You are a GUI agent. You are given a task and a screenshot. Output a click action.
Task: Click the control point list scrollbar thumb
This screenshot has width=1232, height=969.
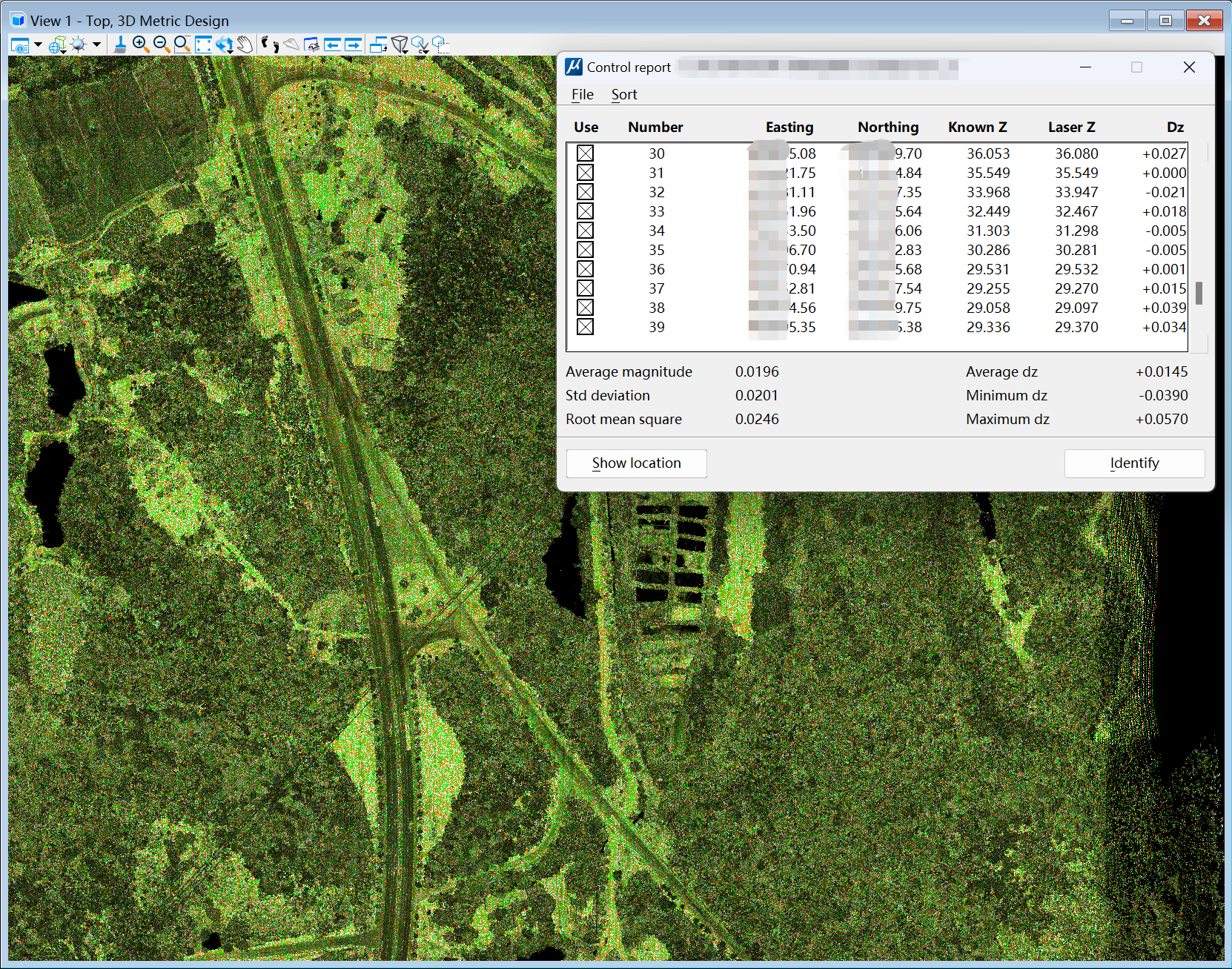point(1199,293)
